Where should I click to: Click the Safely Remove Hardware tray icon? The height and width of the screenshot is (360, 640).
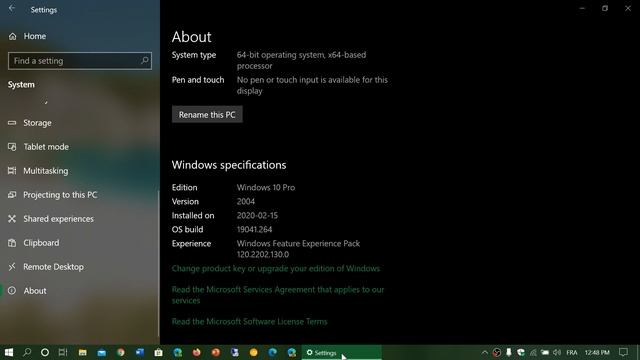509,352
